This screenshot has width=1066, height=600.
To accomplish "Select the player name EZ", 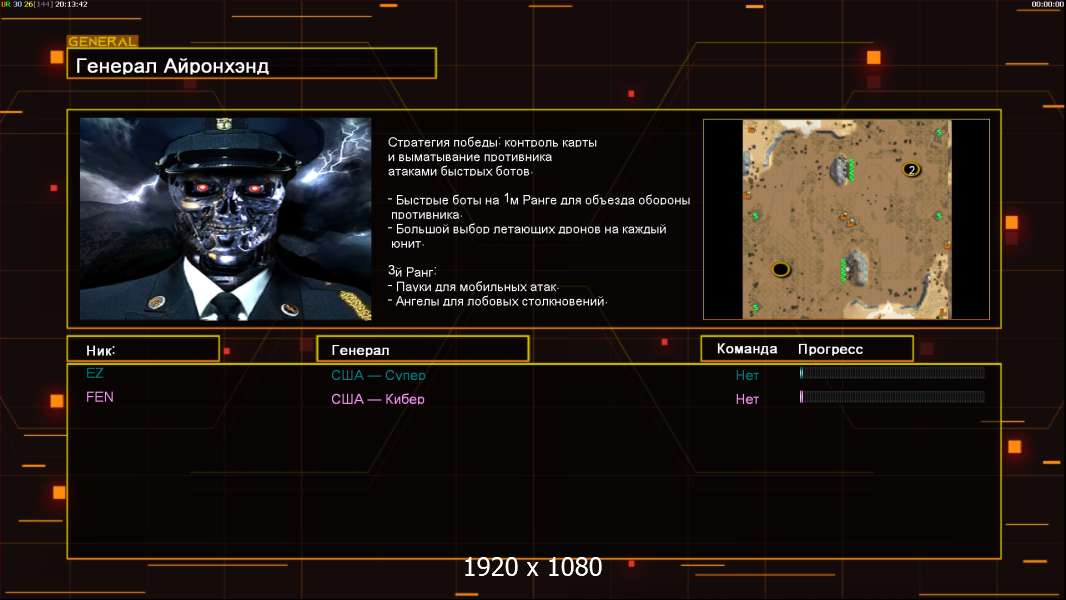I will [x=94, y=373].
